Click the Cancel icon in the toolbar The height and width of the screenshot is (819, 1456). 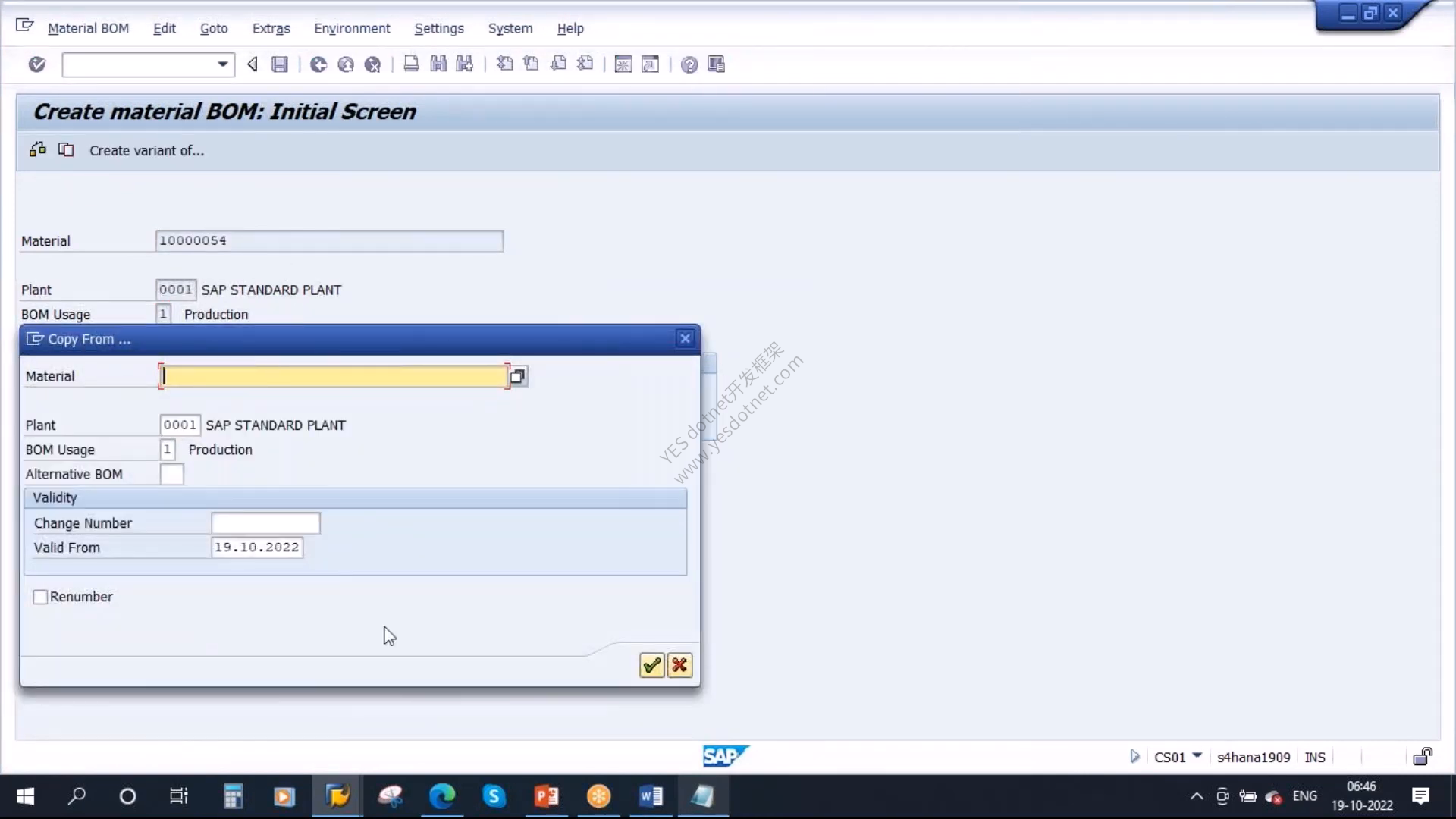372,64
